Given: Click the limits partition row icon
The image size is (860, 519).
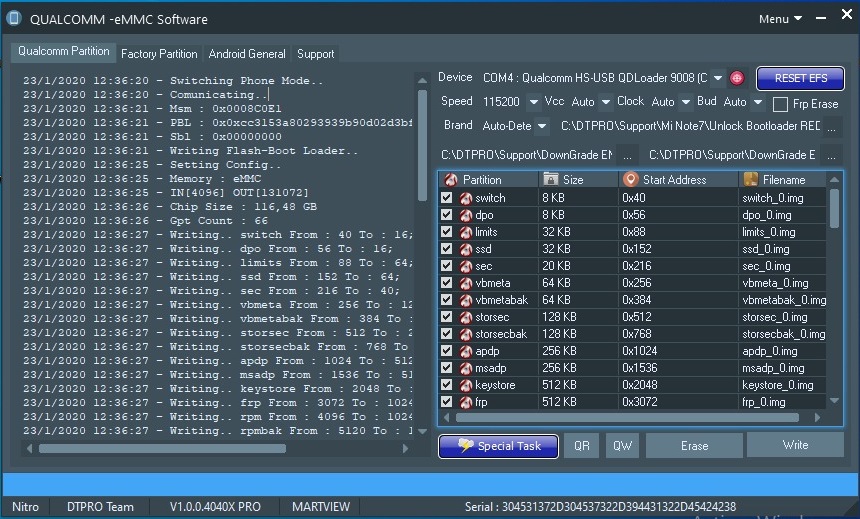Looking at the screenshot, I should click(x=466, y=232).
